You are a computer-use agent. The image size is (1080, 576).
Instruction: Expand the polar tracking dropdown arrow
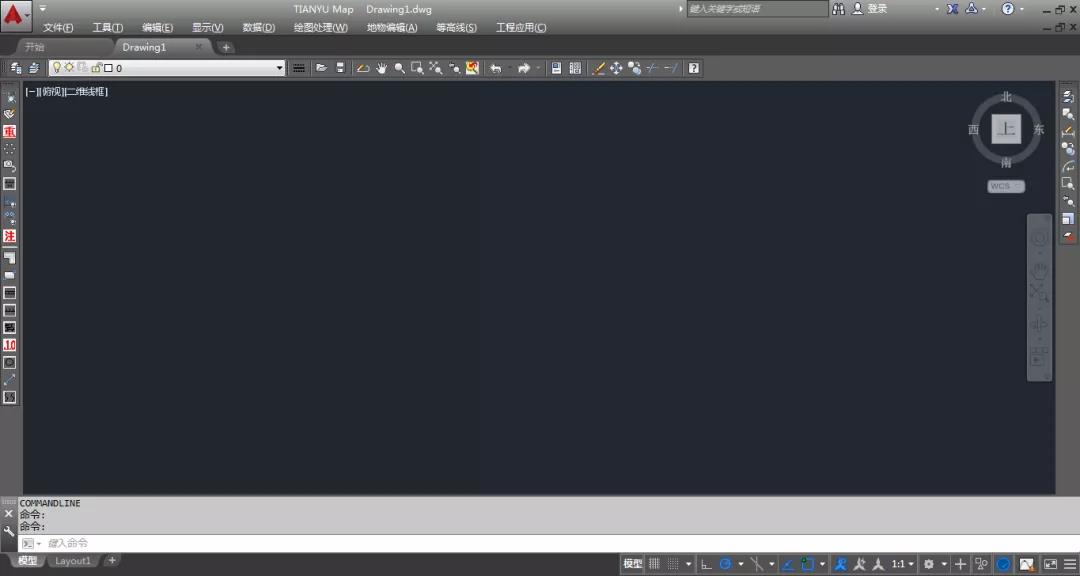tap(740, 564)
